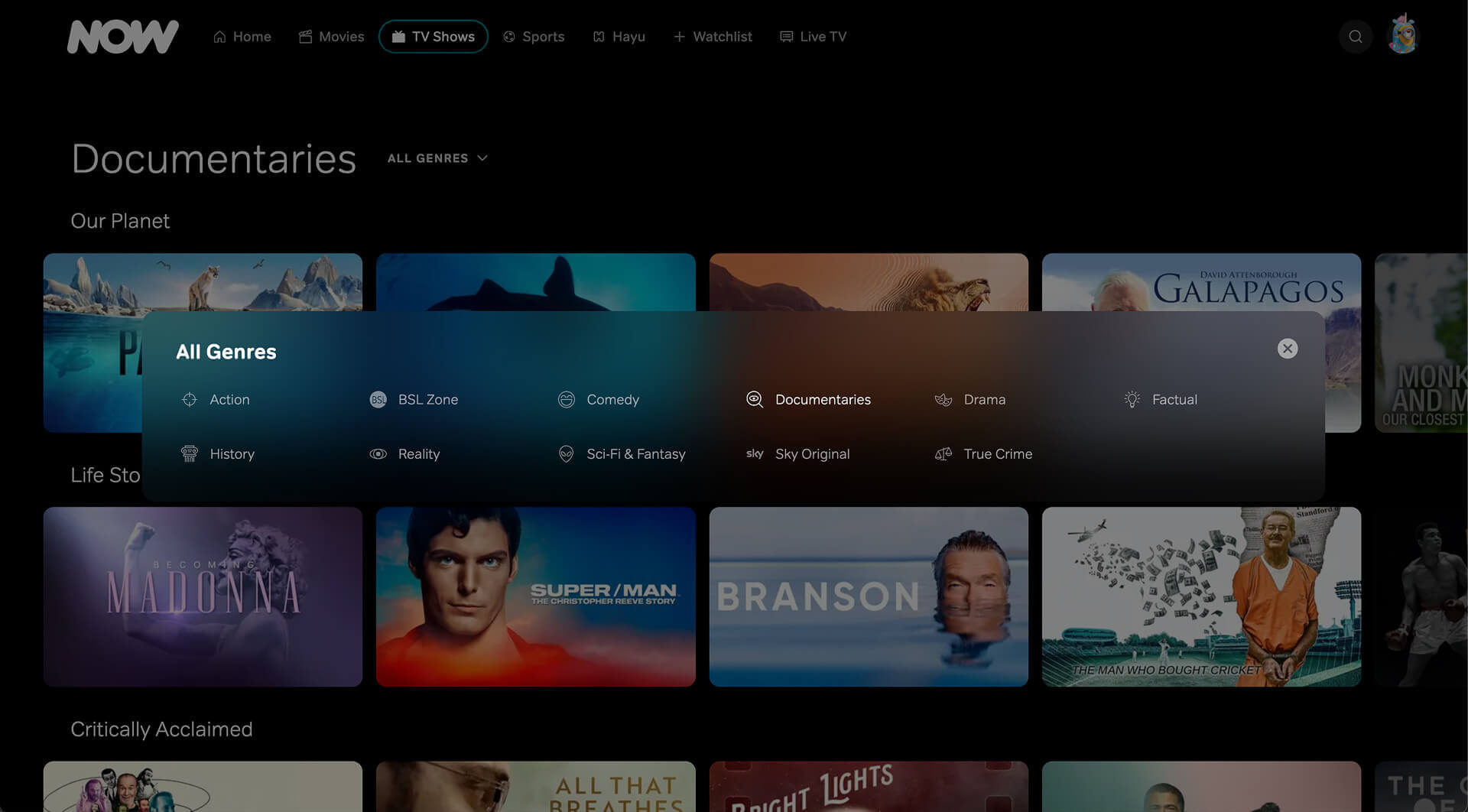Choose the BSL Zone genre

[x=428, y=399]
